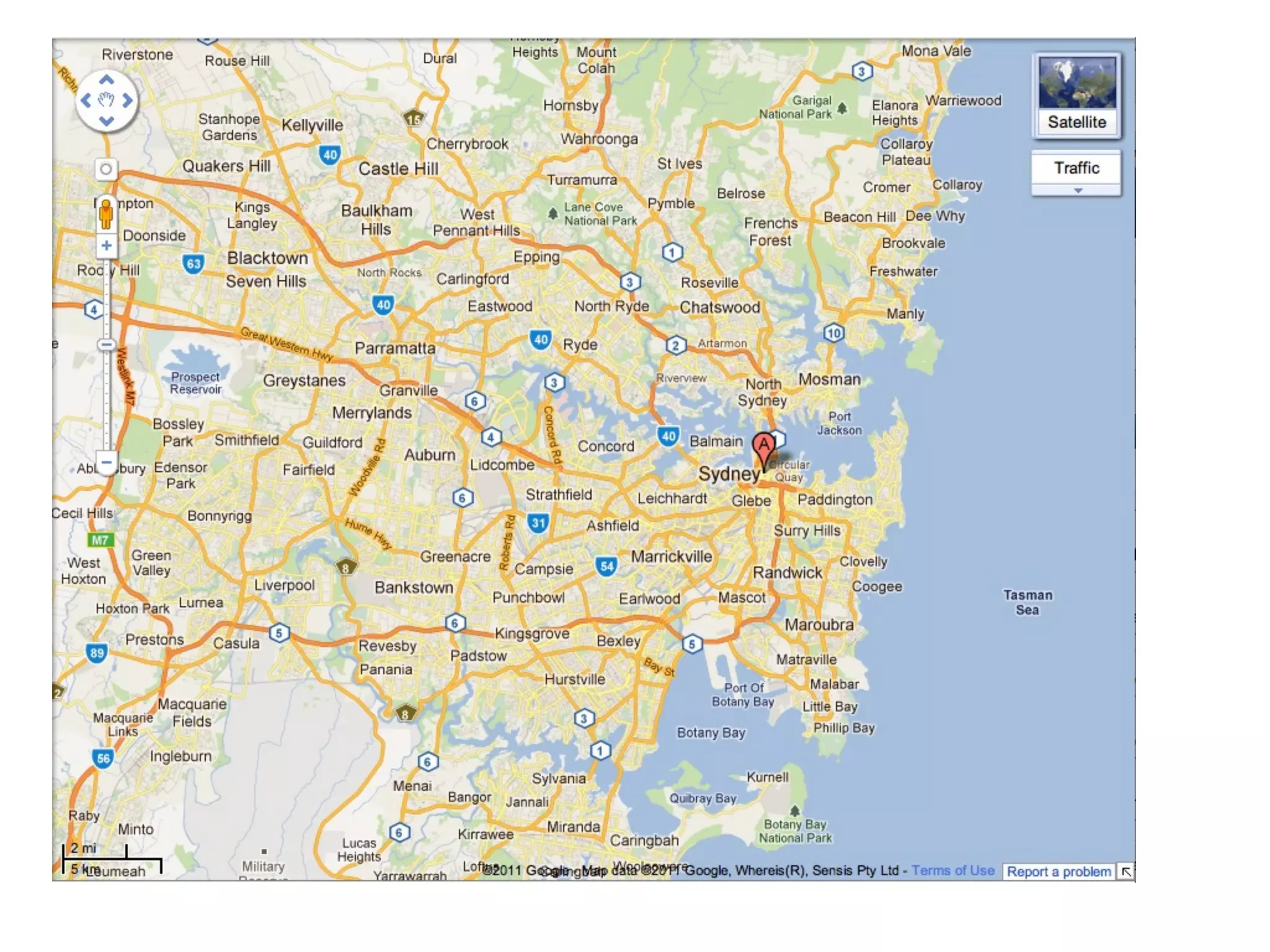Toggle the Traffic layer button
The image size is (1270, 952).
(1077, 168)
